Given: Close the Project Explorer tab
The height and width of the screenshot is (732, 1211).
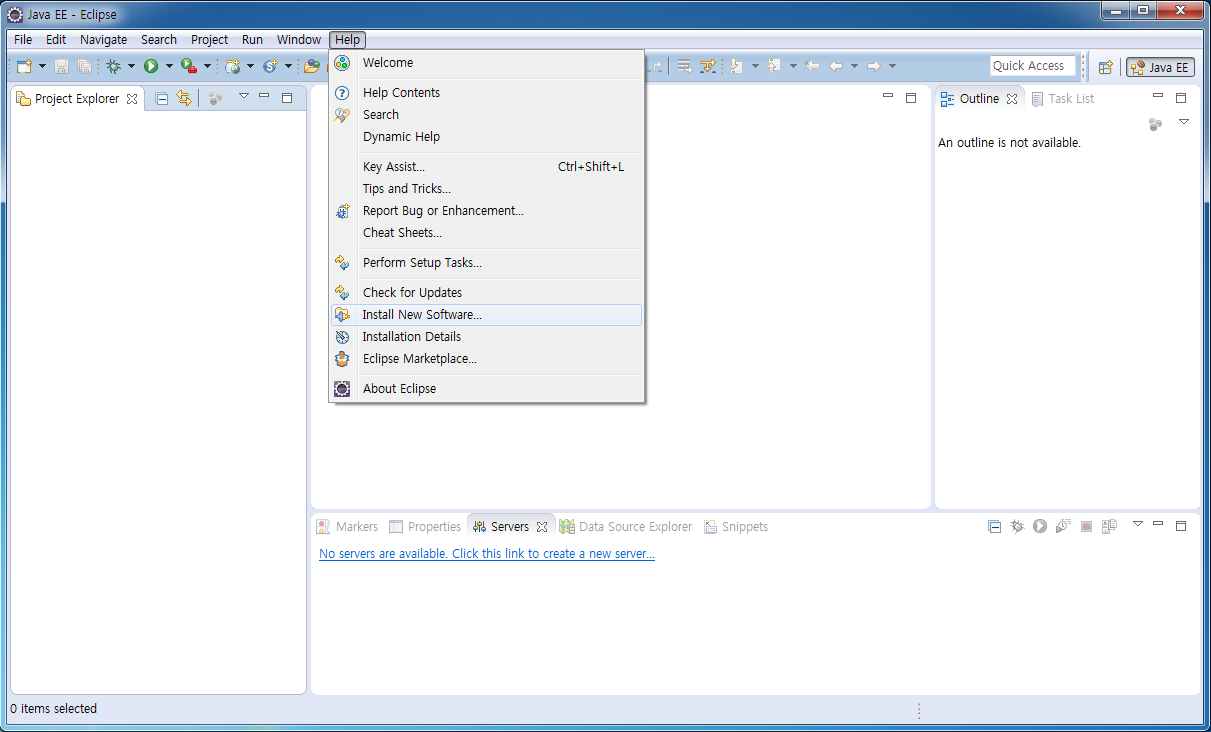Looking at the screenshot, I should 132,99.
